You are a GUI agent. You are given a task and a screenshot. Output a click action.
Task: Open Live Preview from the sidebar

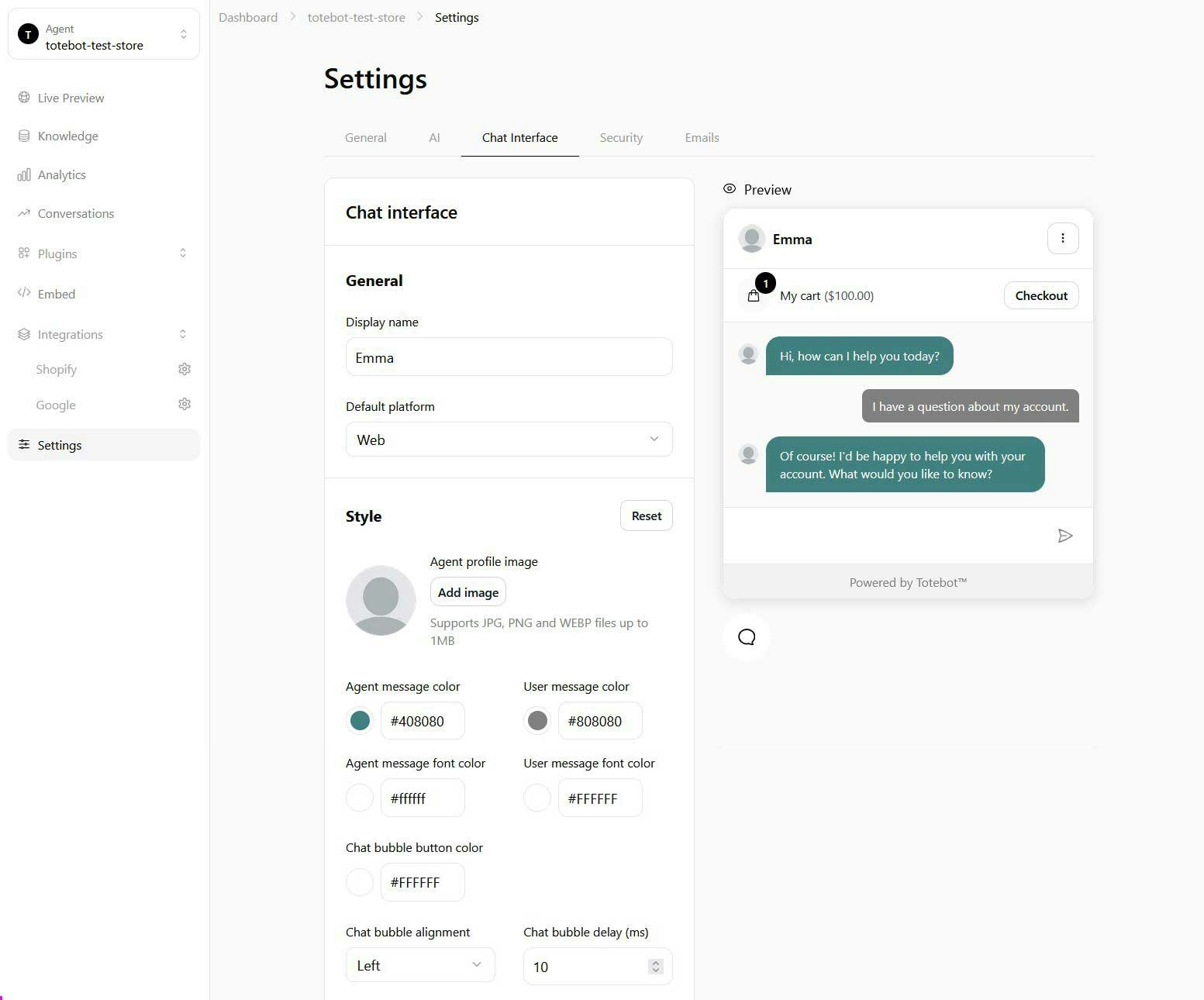(x=70, y=98)
